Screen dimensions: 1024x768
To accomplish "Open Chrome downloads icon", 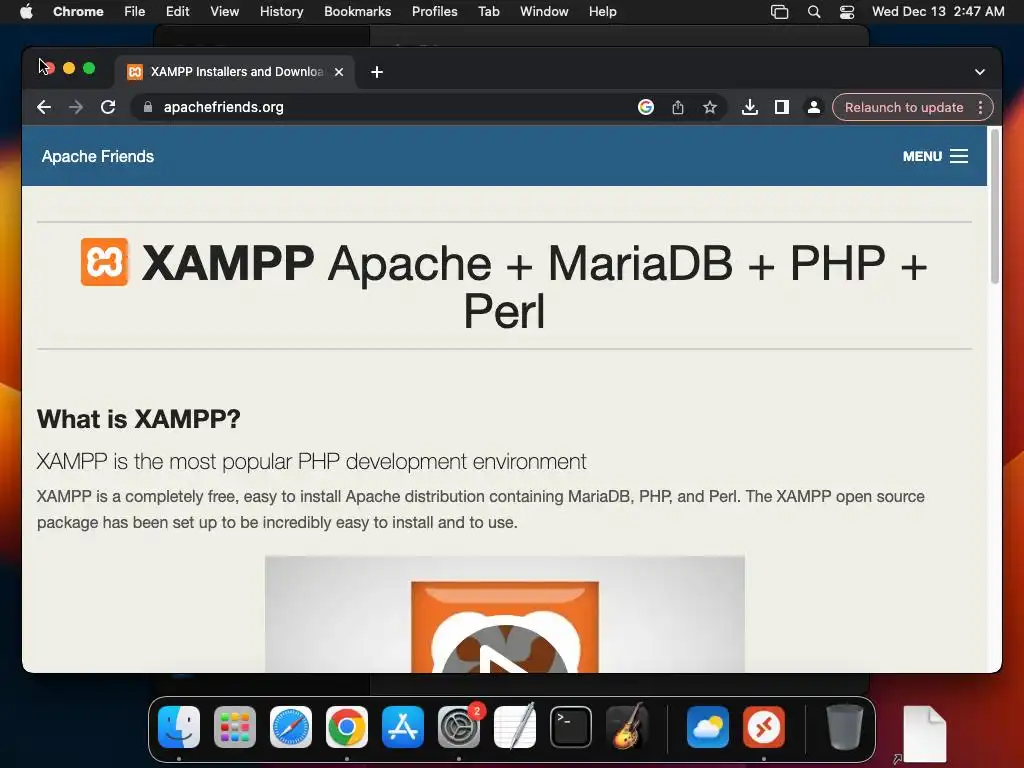I will pos(750,107).
